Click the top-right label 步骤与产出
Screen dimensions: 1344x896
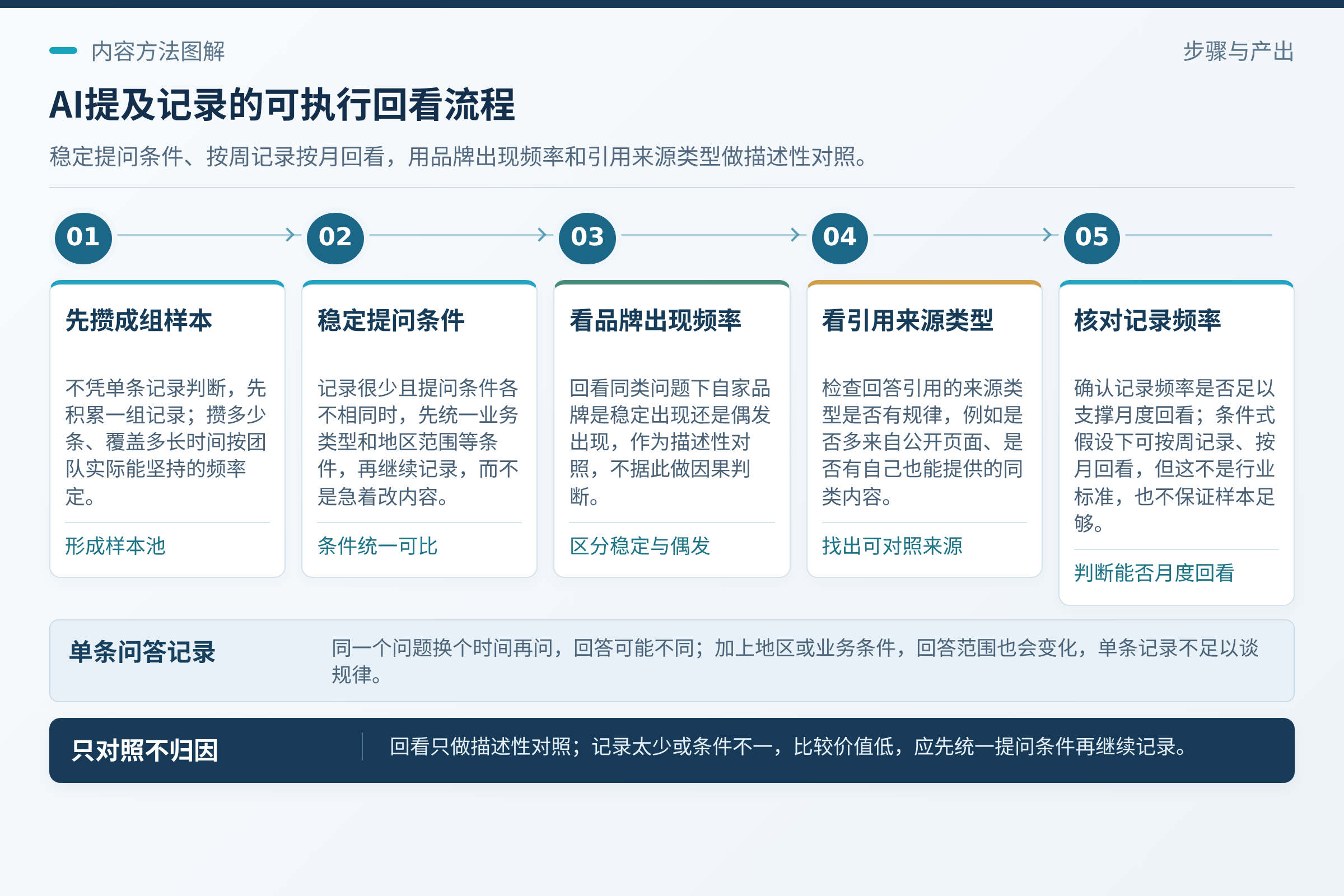pos(1238,52)
